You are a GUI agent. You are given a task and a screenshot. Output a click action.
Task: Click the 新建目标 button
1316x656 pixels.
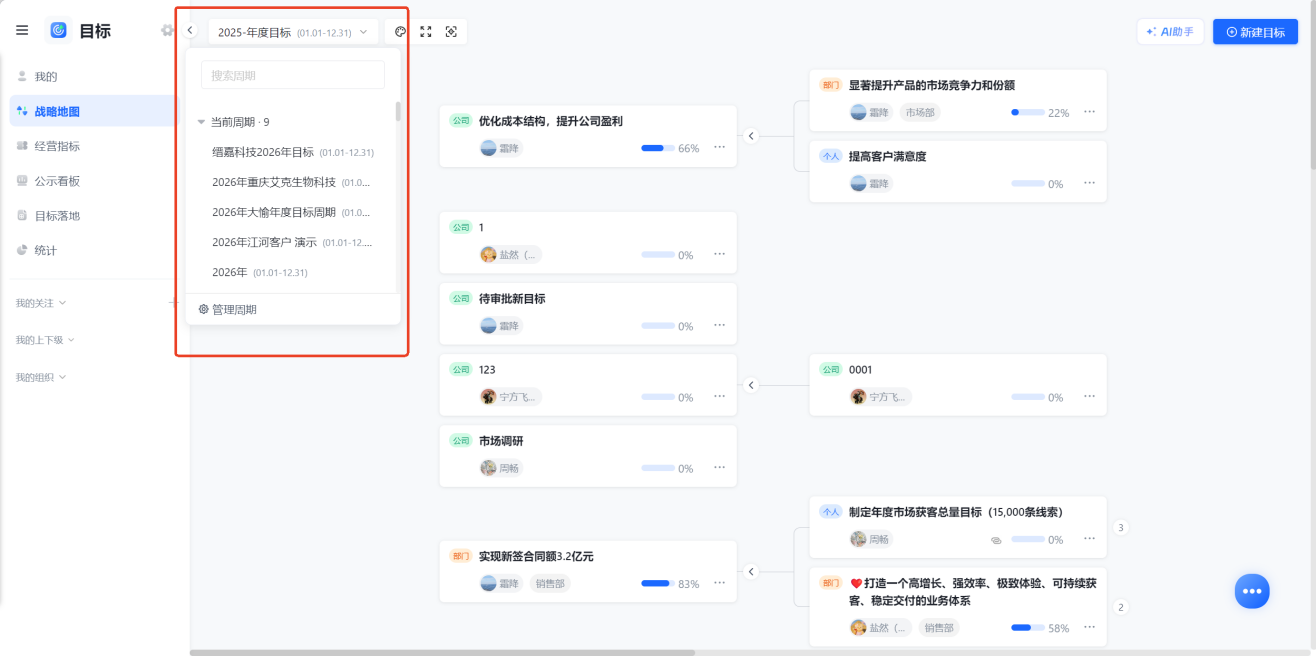point(1255,32)
